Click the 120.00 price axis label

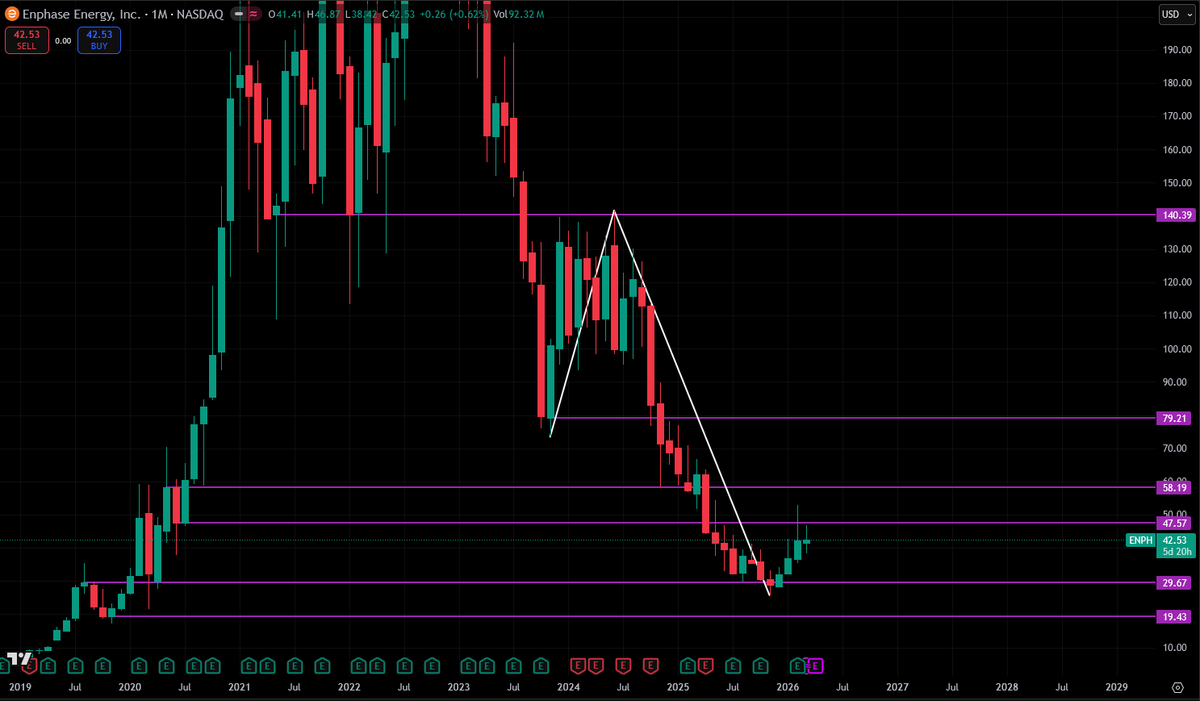tap(1175, 282)
